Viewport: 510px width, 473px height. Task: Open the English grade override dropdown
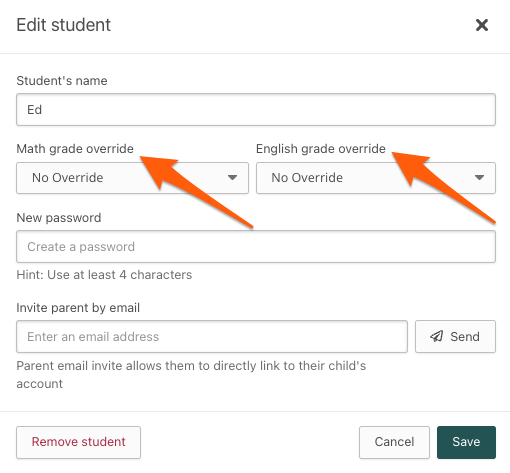coord(376,178)
